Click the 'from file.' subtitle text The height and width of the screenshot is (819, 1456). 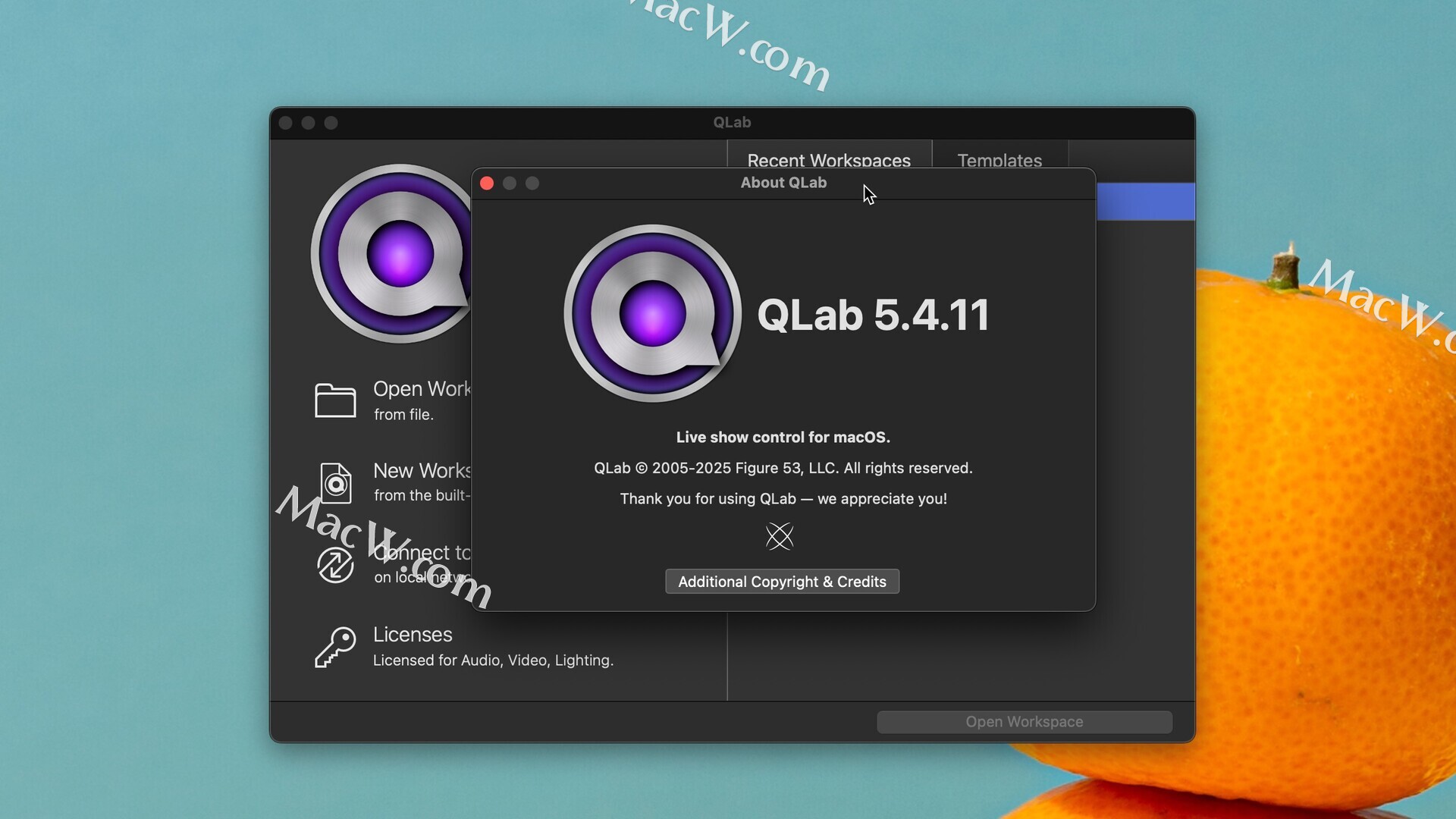click(x=403, y=415)
